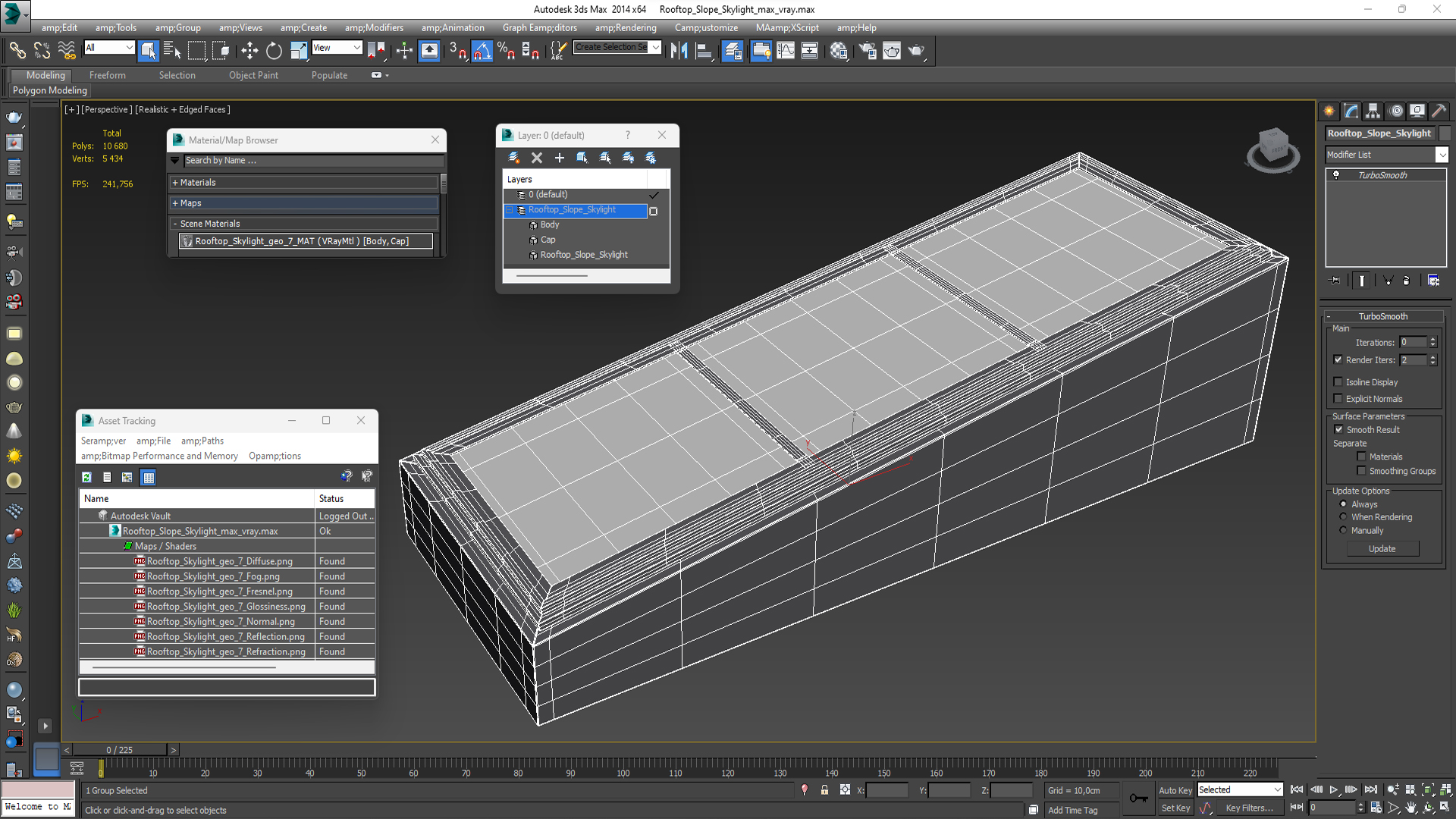Click object color swatch beside name field
1456x819 pixels.
click(x=1444, y=133)
